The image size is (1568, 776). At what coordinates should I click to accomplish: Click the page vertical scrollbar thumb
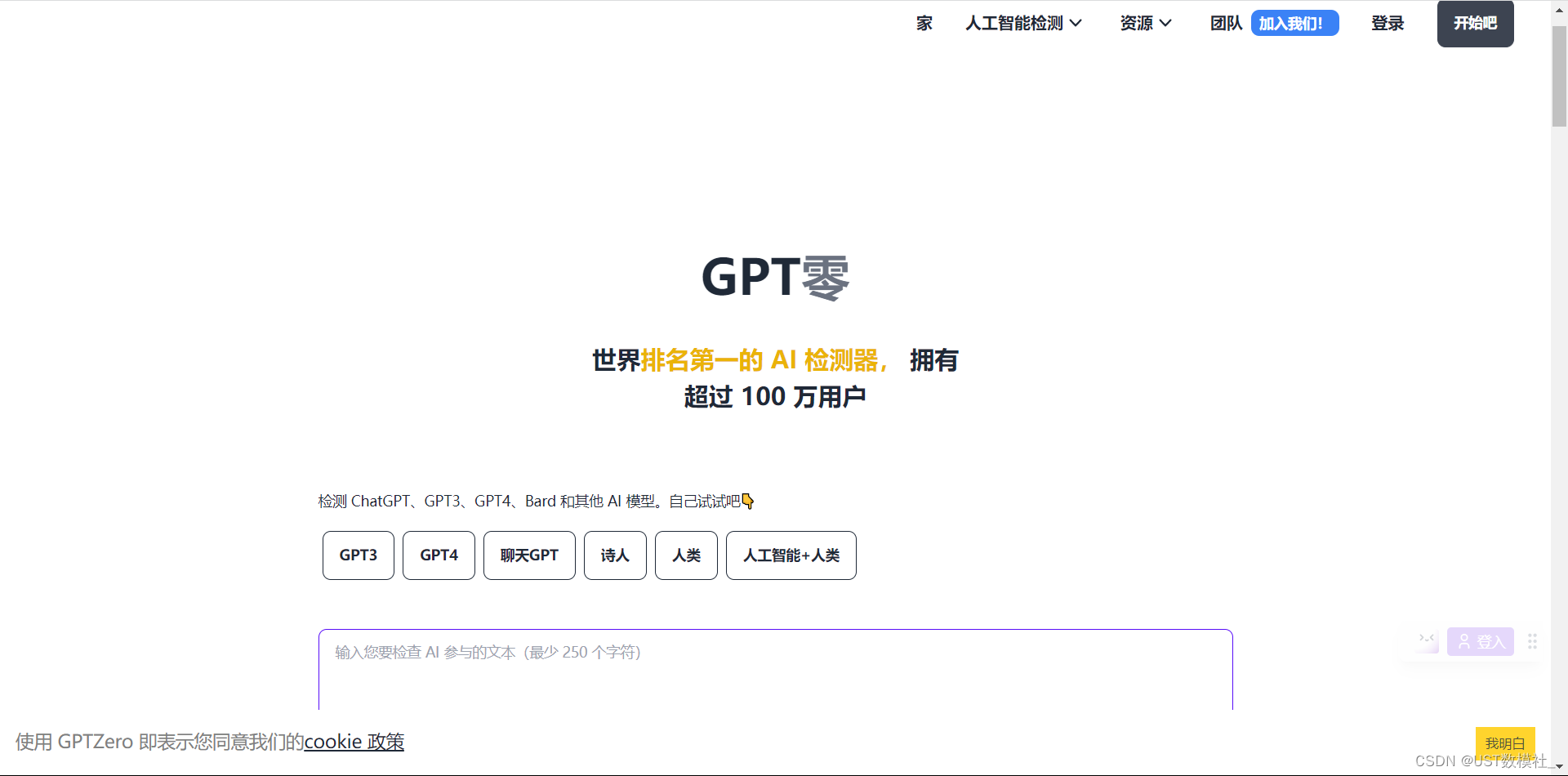1559,76
